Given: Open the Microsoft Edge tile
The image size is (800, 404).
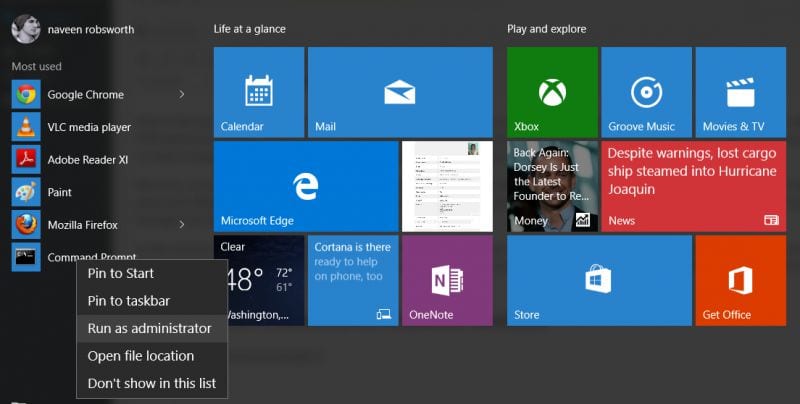Looking at the screenshot, I should tap(305, 185).
